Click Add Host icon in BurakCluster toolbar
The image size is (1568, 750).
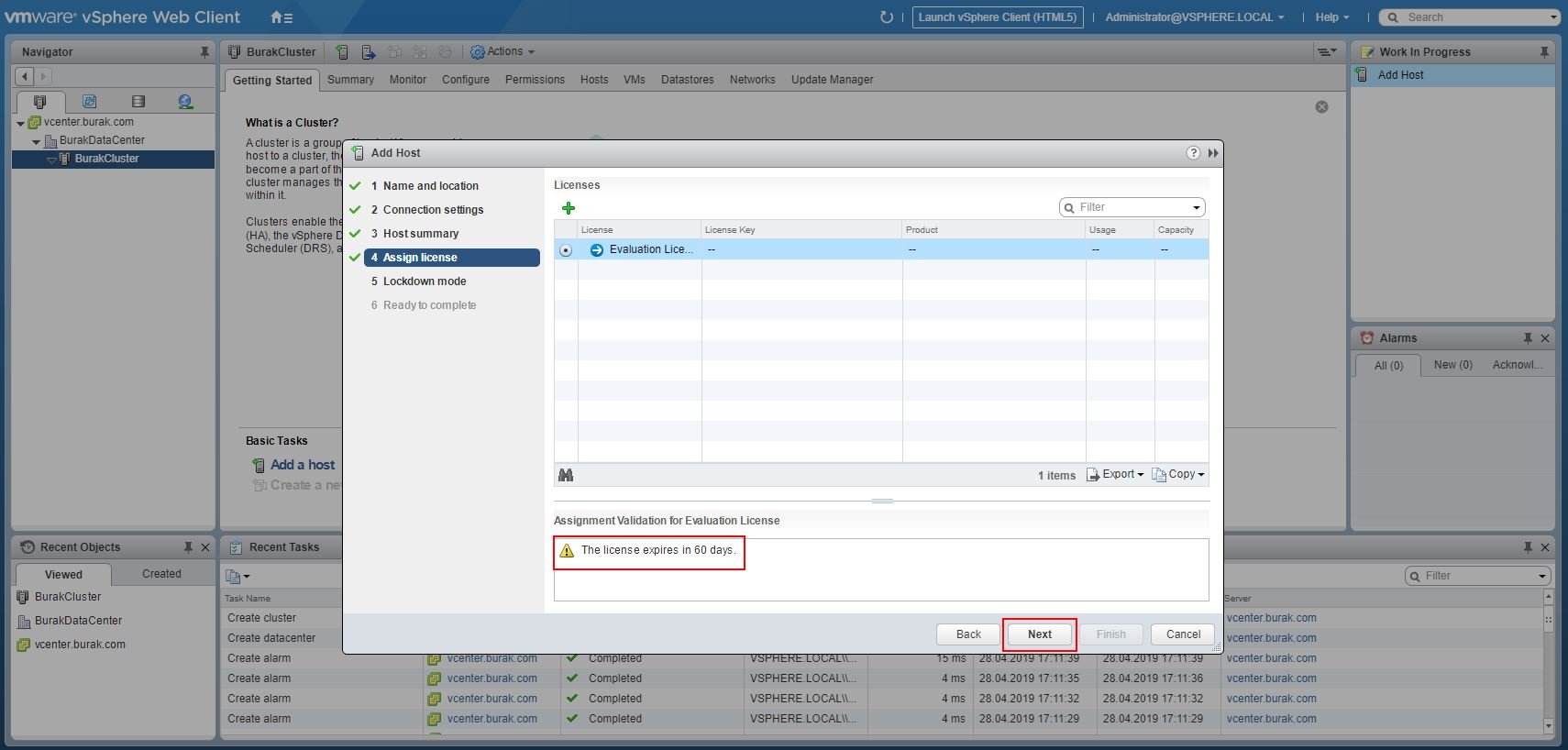click(x=342, y=52)
